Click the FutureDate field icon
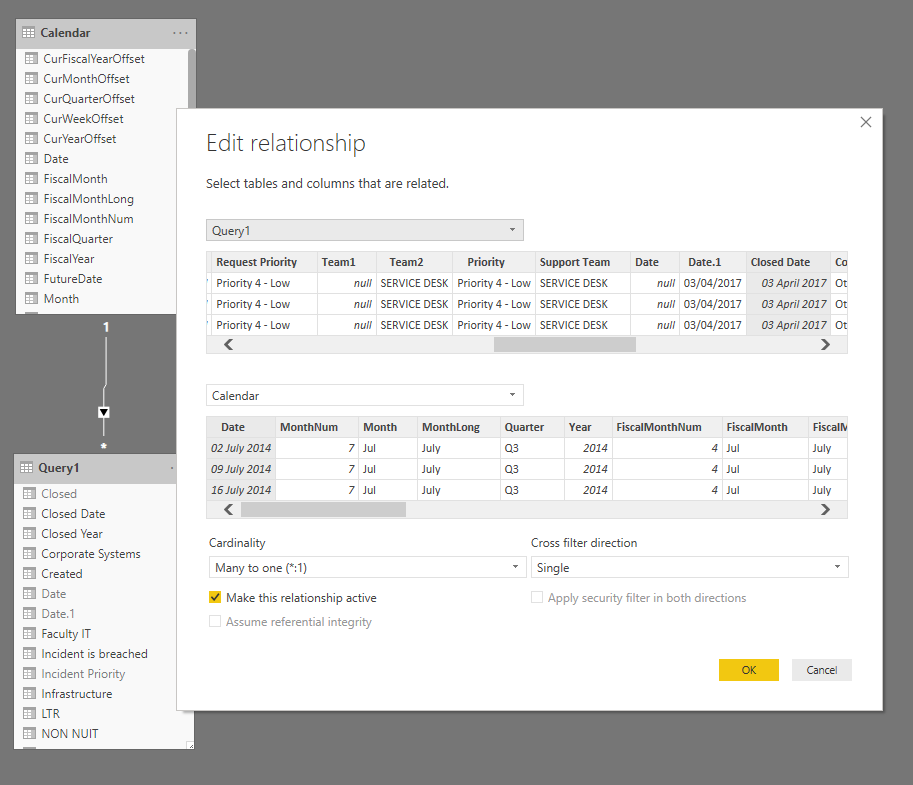 (x=31, y=278)
